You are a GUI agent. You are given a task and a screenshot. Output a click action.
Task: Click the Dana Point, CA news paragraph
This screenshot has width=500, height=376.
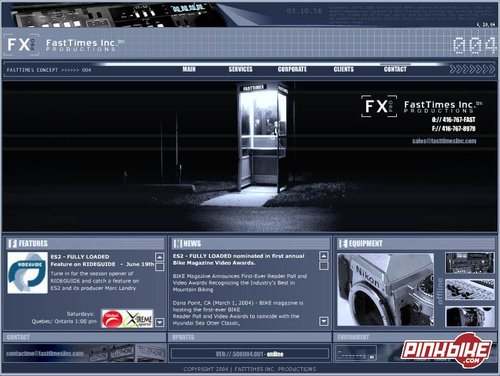[x=238, y=313]
